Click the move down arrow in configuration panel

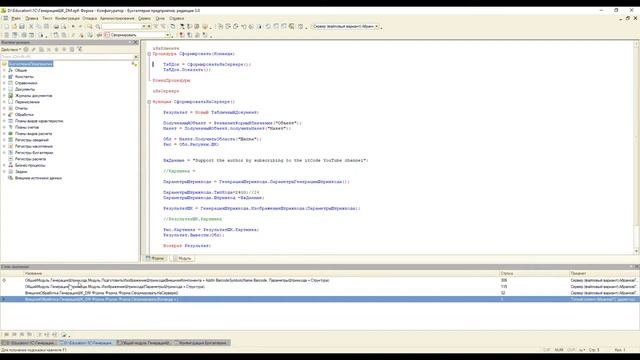(x=64, y=49)
